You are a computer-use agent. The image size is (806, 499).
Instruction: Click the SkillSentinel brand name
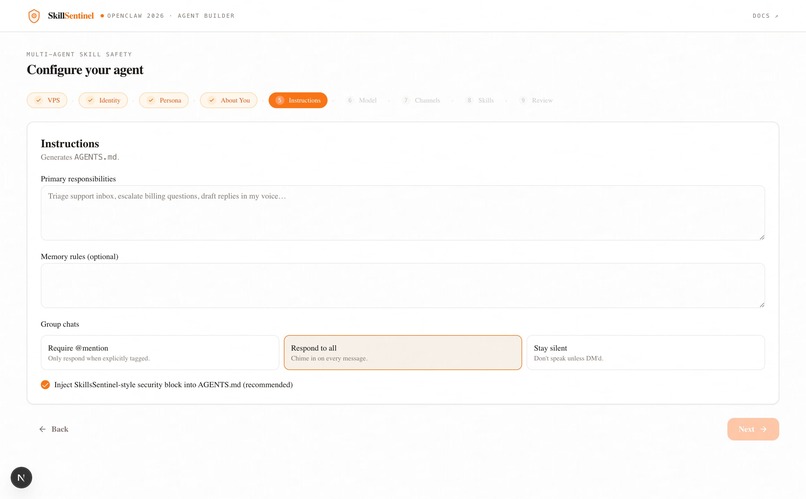click(x=71, y=16)
